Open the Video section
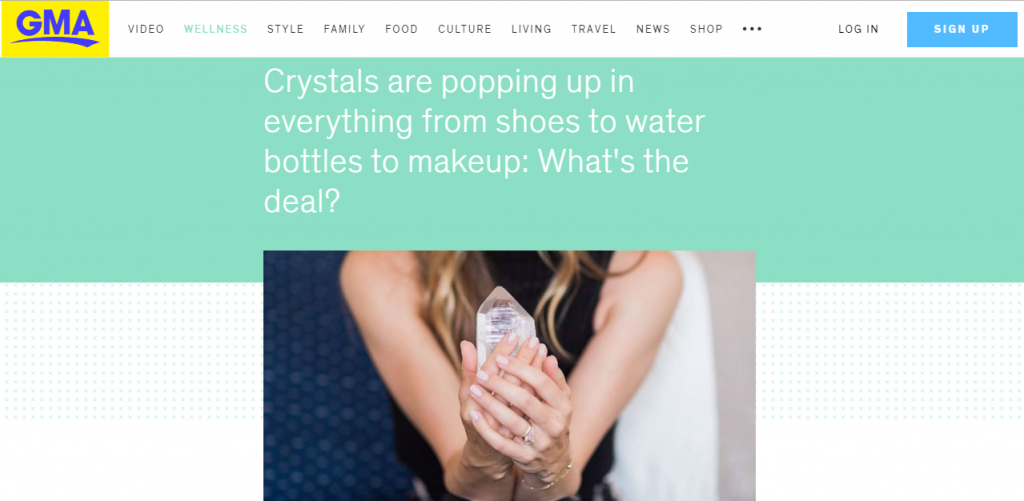 pos(146,29)
